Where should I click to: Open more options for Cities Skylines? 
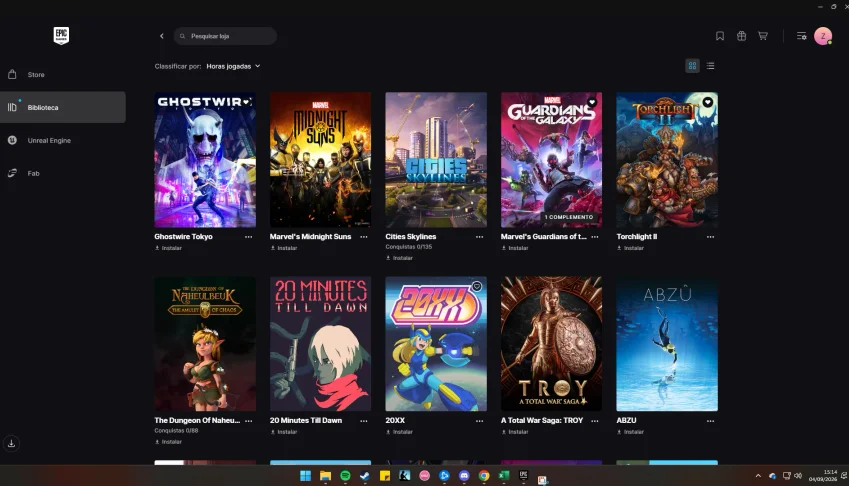point(480,237)
